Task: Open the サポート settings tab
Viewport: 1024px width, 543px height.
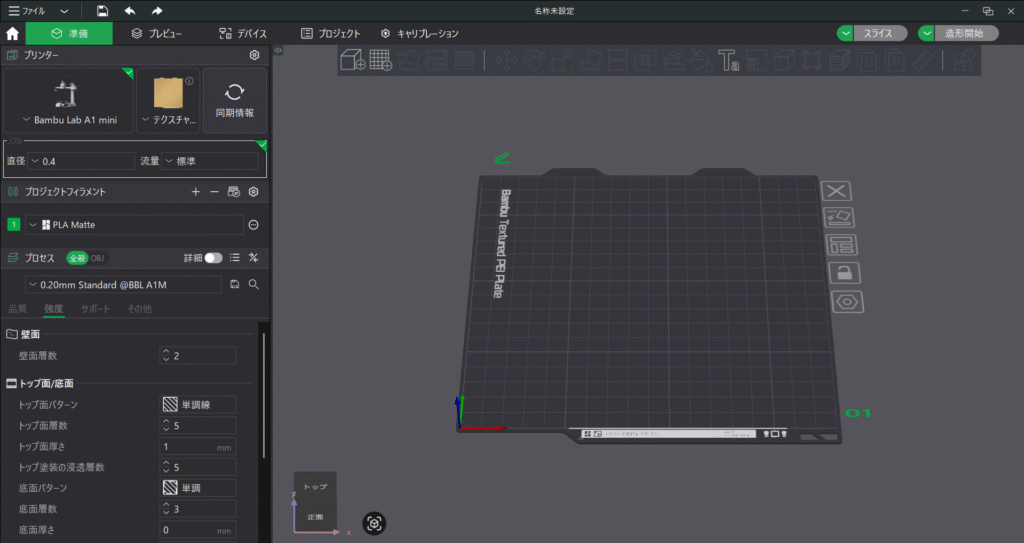Action: 95,308
